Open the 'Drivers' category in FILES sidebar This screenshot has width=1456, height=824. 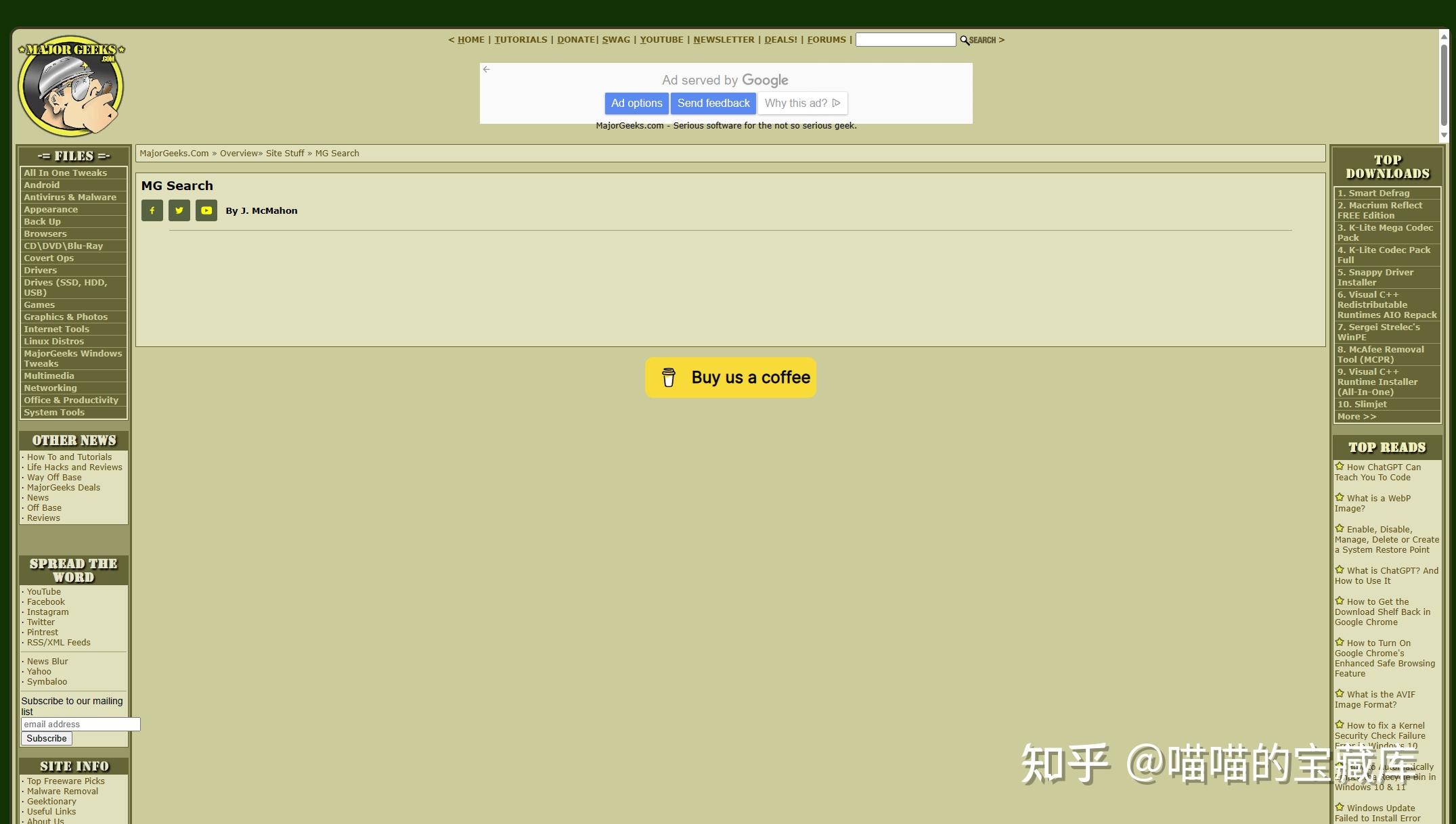(40, 270)
